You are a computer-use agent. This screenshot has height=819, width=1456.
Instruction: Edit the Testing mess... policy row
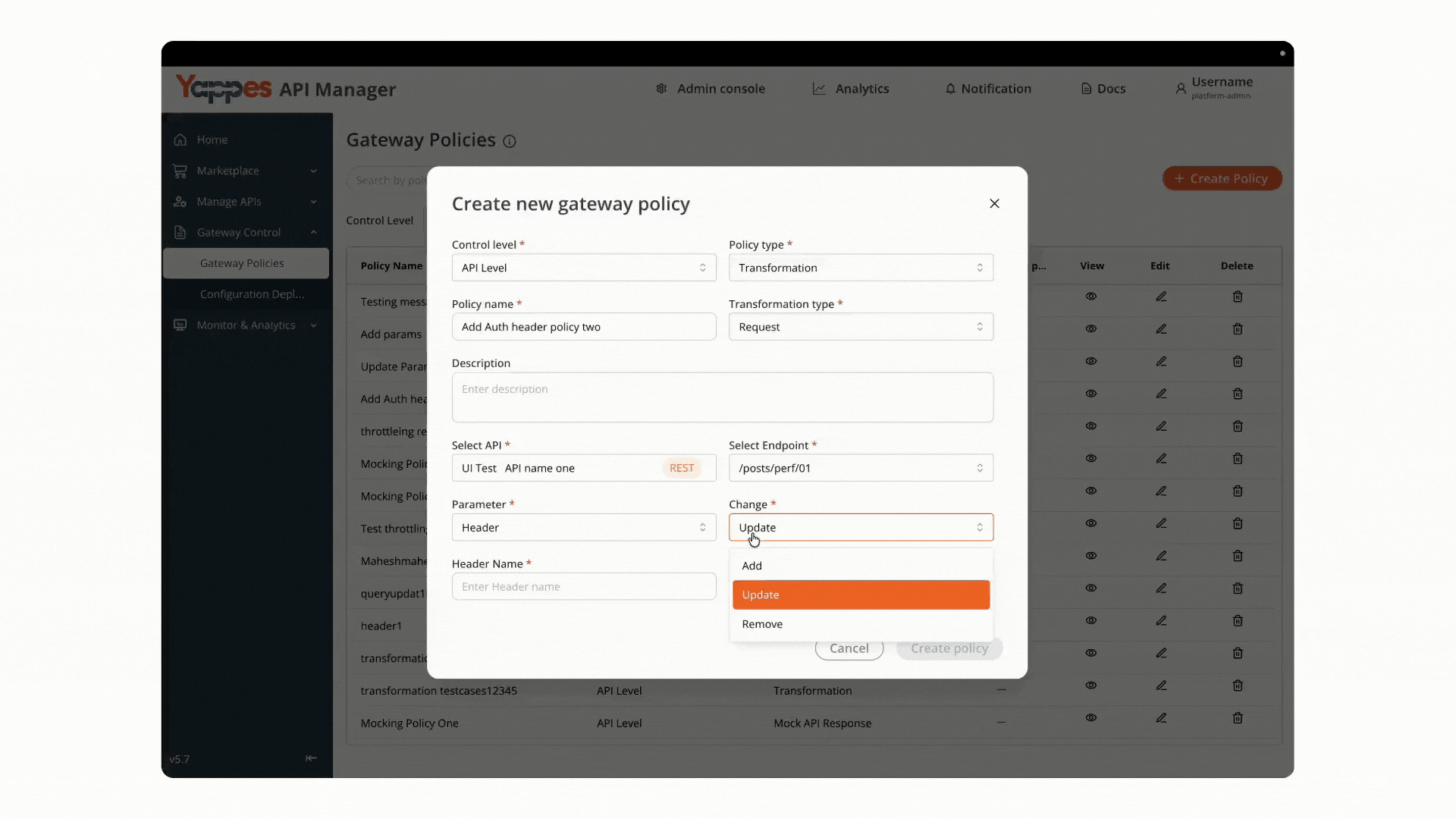coord(1161,297)
